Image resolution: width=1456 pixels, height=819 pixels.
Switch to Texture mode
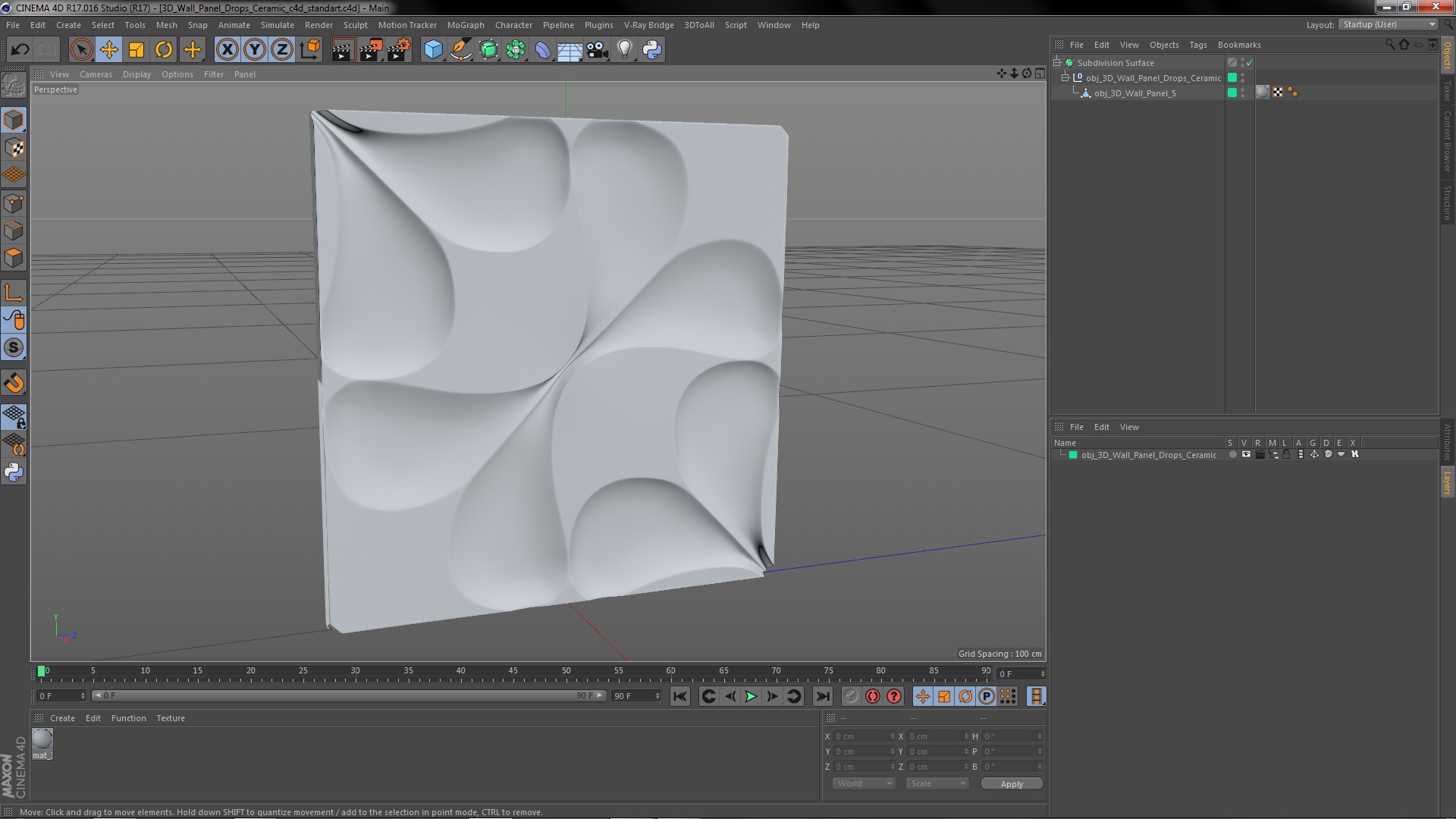tap(14, 148)
